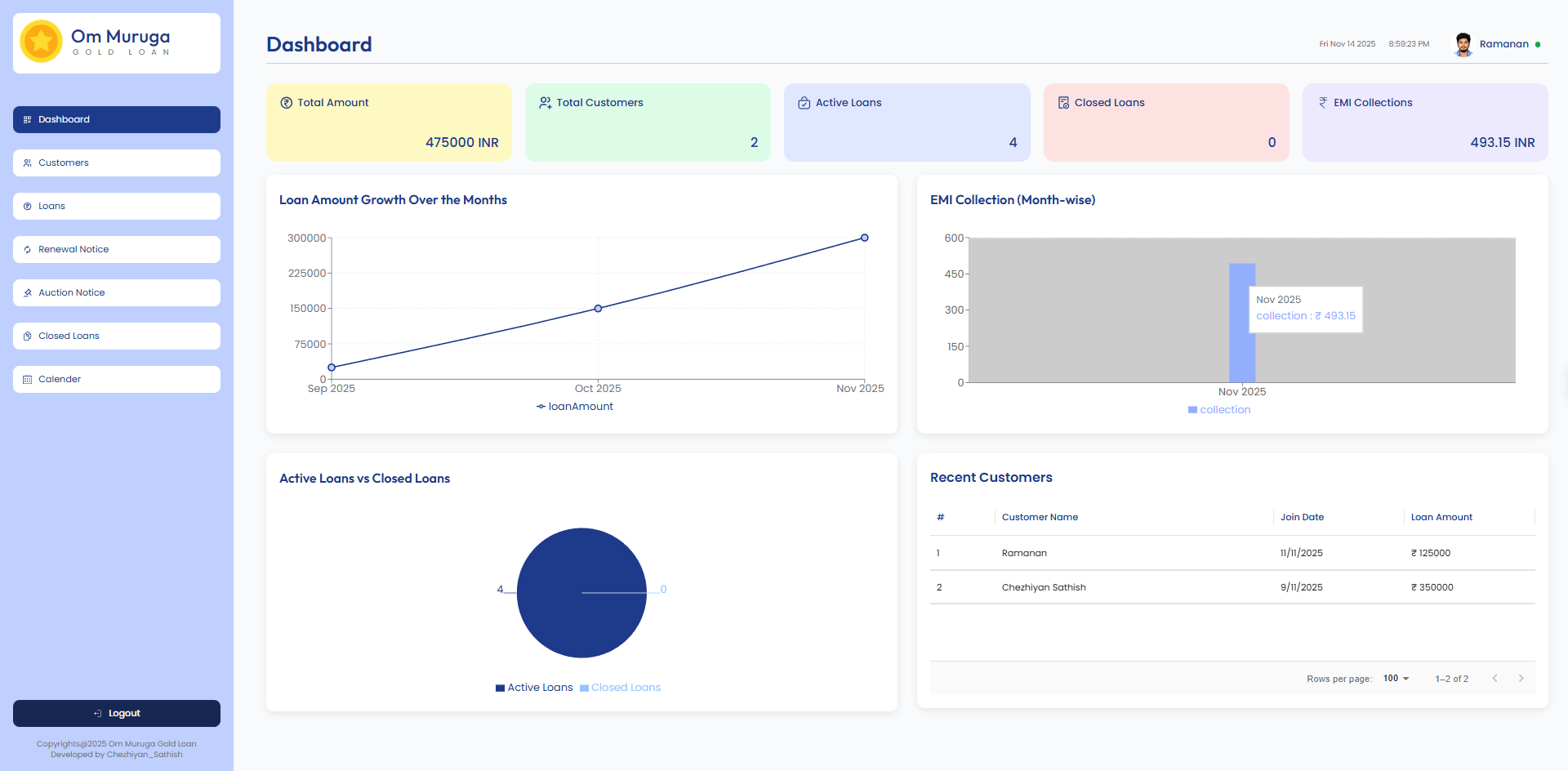
Task: Toggle the loanAmount legend in line chart
Action: 575,407
